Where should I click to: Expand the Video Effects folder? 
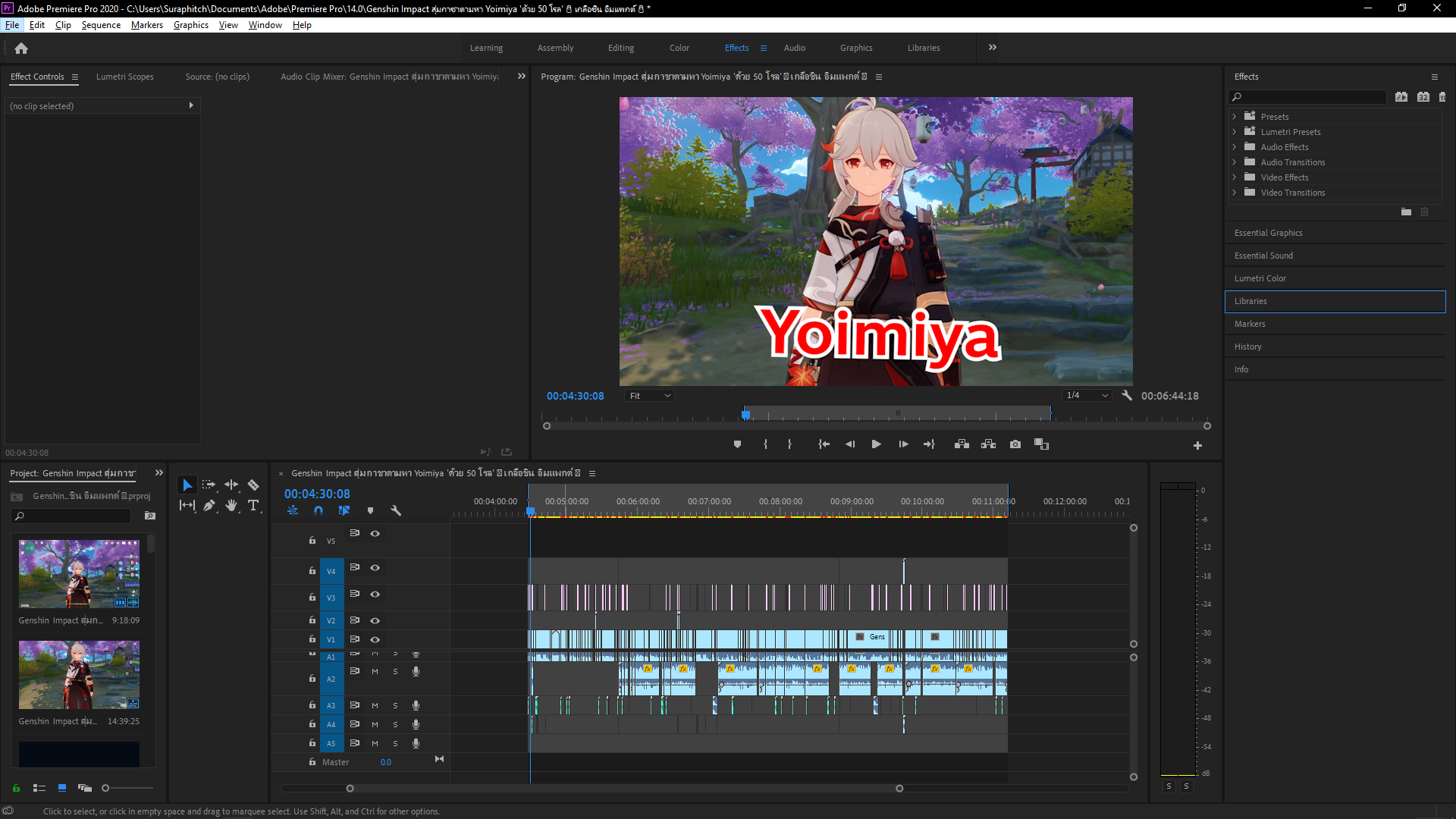1235,177
